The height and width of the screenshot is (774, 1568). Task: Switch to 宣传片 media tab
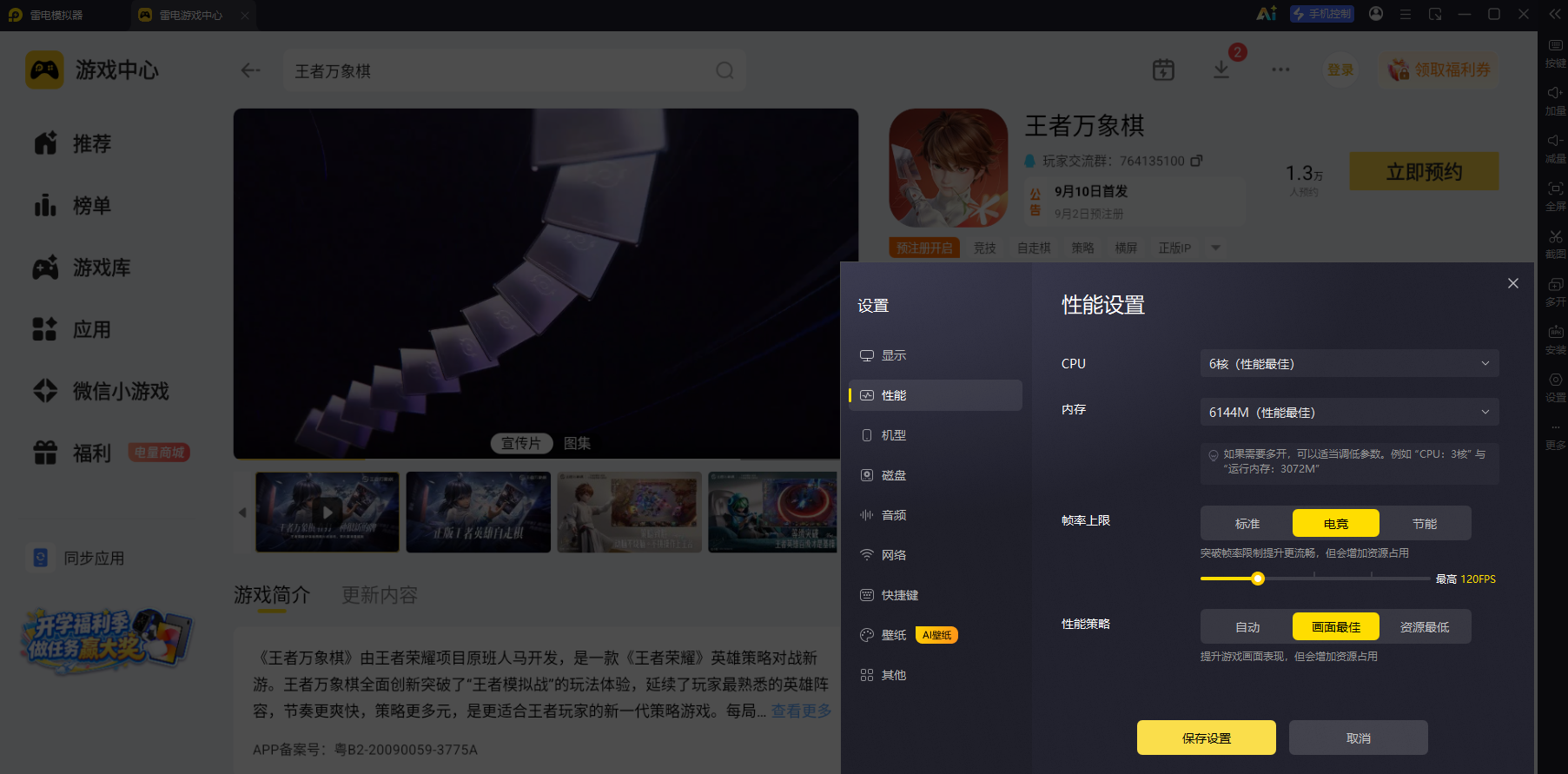coord(521,443)
